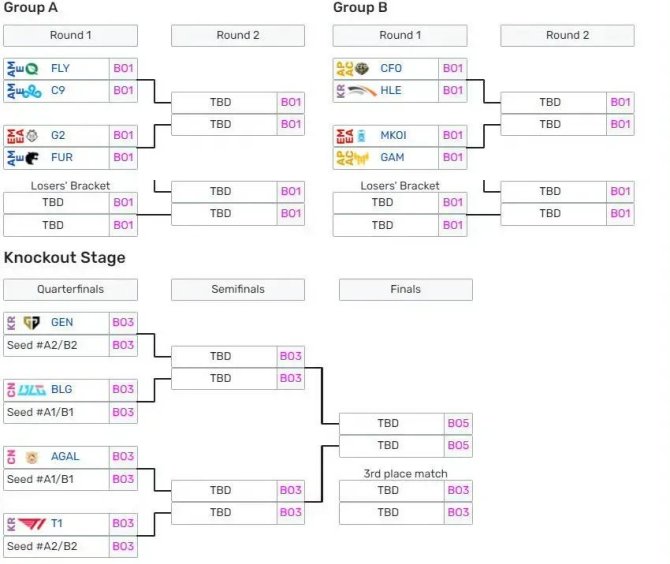Click the G2 Esports logo icon

tap(33, 135)
